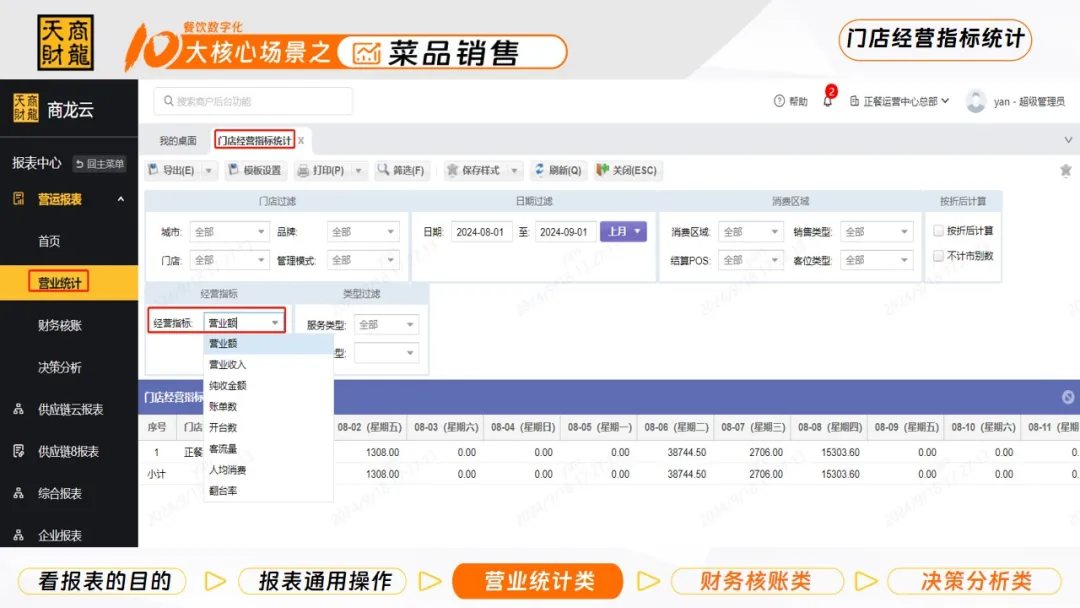Image resolution: width=1080 pixels, height=608 pixels.
Task: Select 翻台率 in the indicator list
Action: click(269, 491)
